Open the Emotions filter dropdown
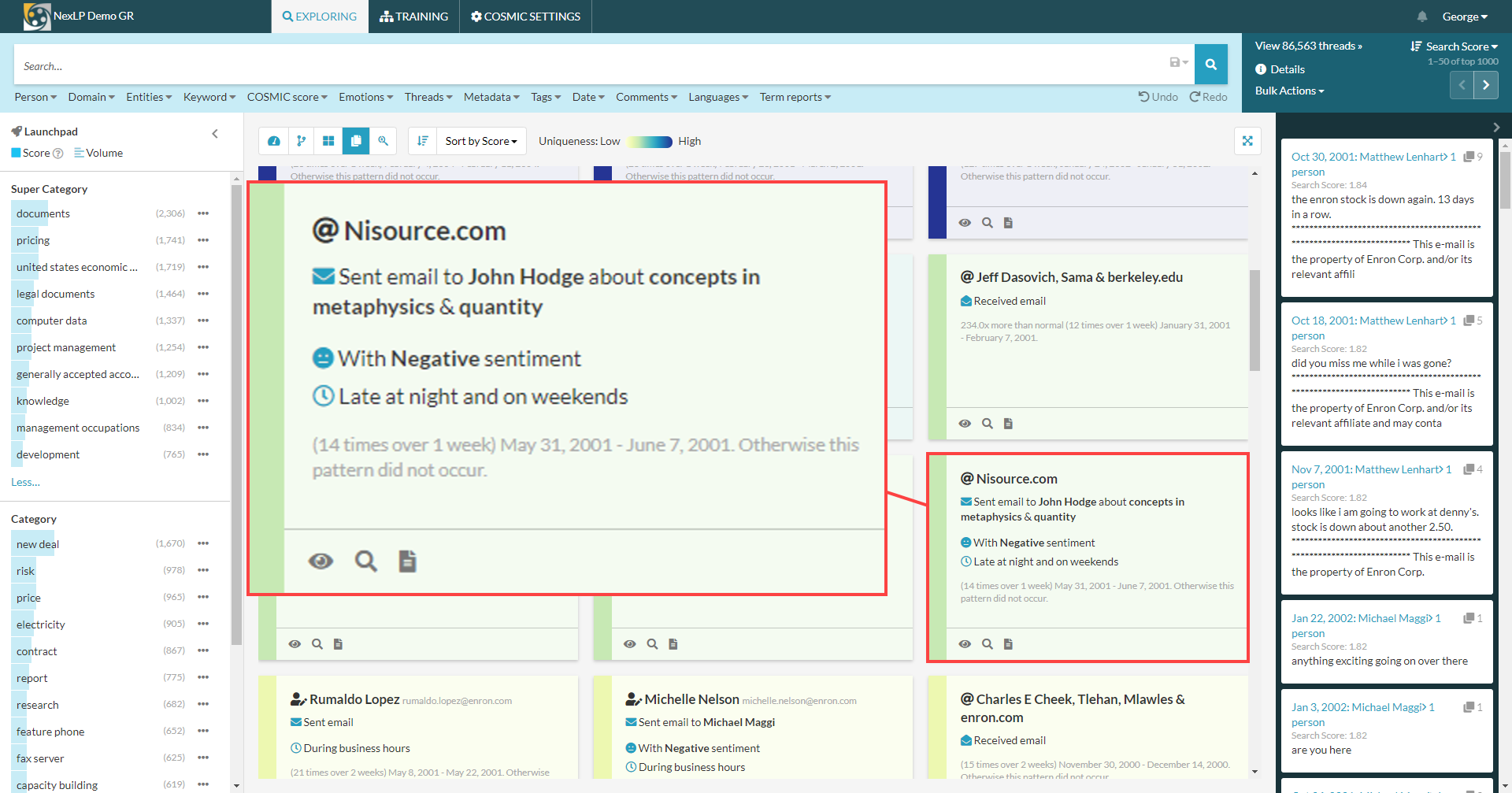The image size is (1512, 793). click(x=366, y=97)
